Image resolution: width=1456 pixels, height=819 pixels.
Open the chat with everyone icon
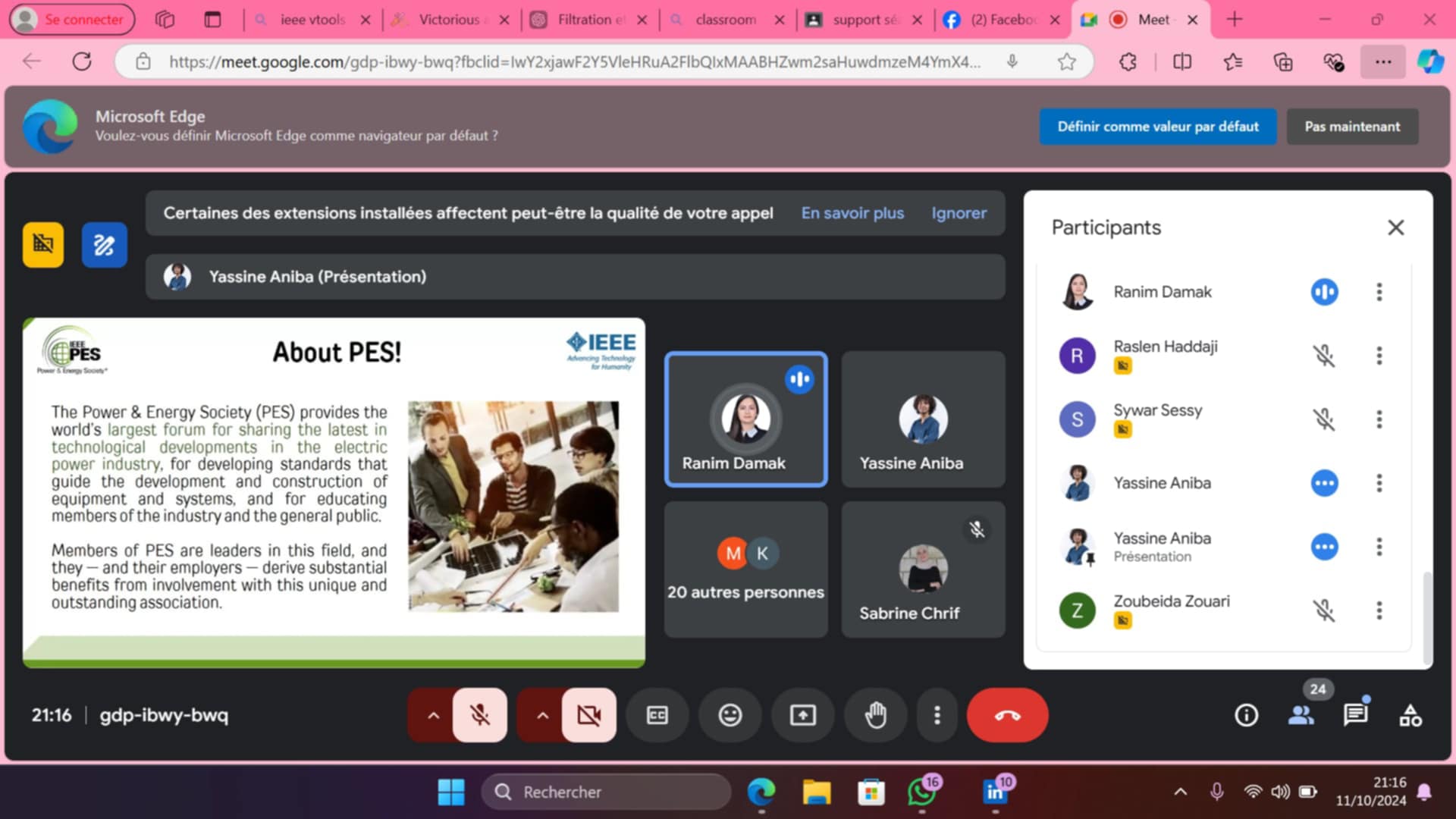point(1355,715)
